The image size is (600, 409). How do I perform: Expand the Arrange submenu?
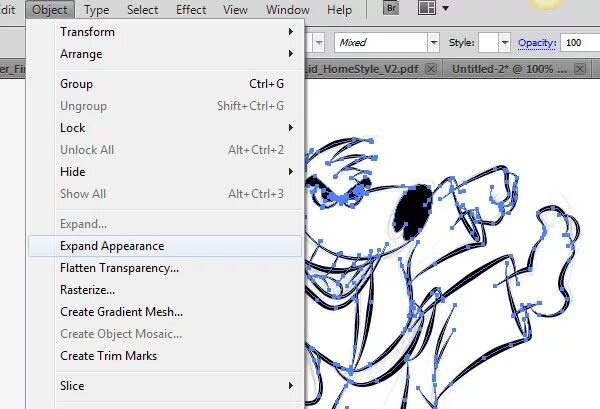point(165,54)
